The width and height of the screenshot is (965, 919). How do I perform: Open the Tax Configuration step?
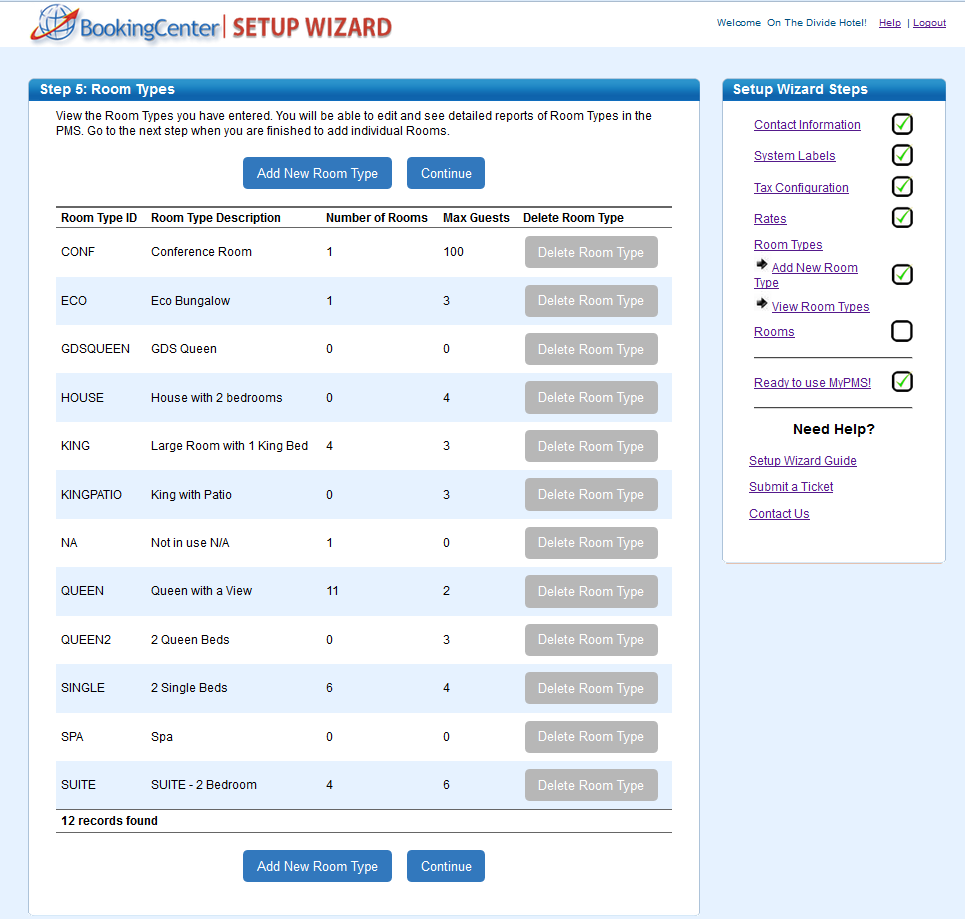[x=801, y=188]
